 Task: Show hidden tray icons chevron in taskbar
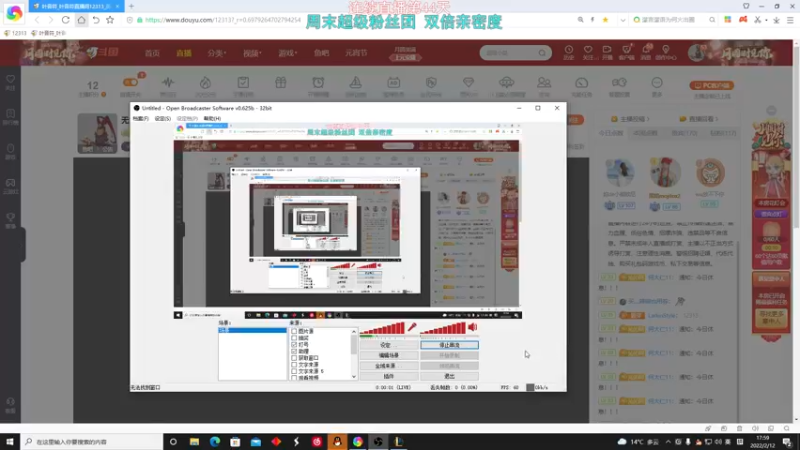tap(668, 442)
